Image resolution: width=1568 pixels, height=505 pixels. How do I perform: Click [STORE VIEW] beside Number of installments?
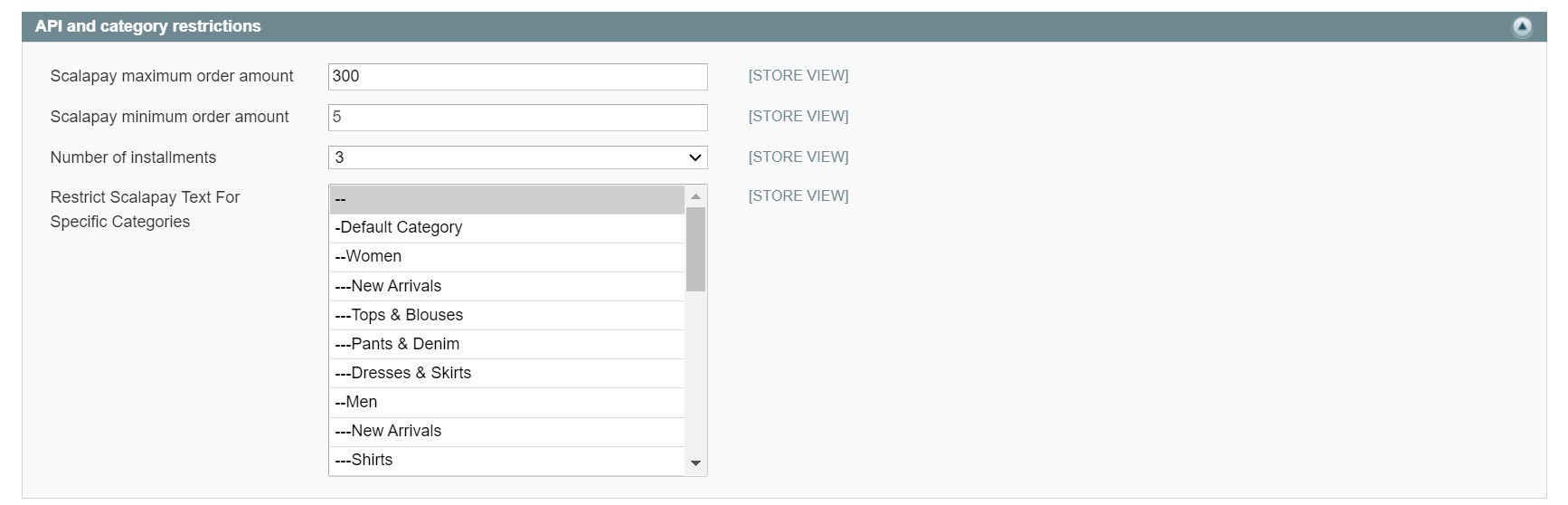pyautogui.click(x=798, y=157)
